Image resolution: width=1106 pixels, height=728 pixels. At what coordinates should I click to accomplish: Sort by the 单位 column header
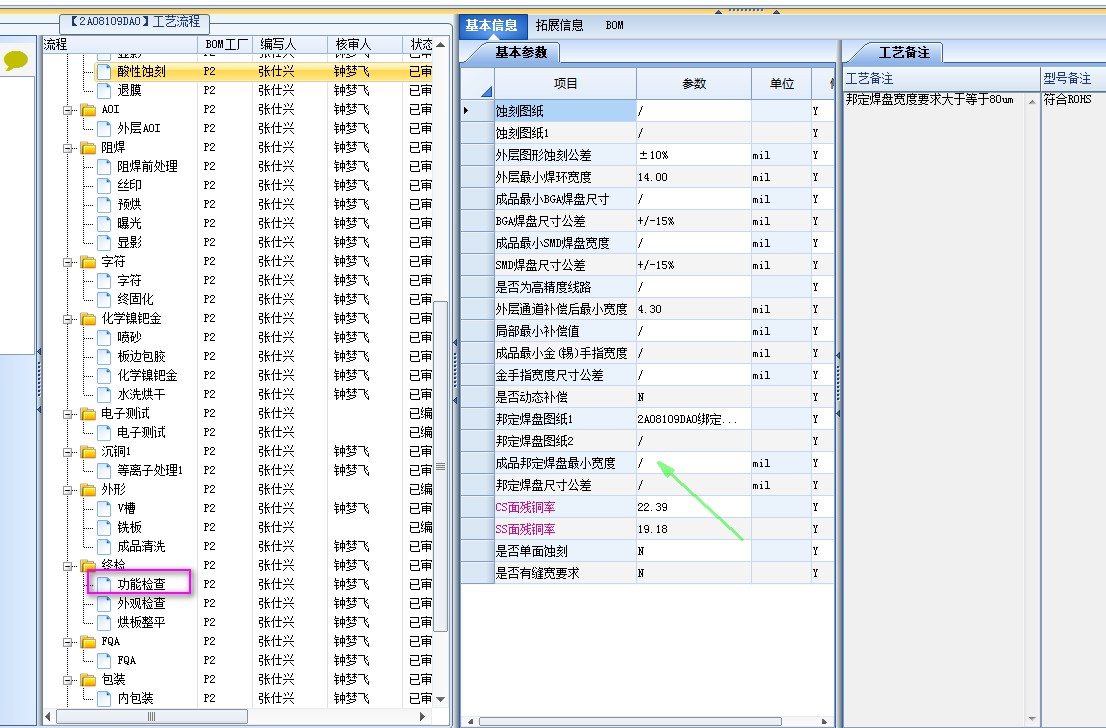pos(782,83)
